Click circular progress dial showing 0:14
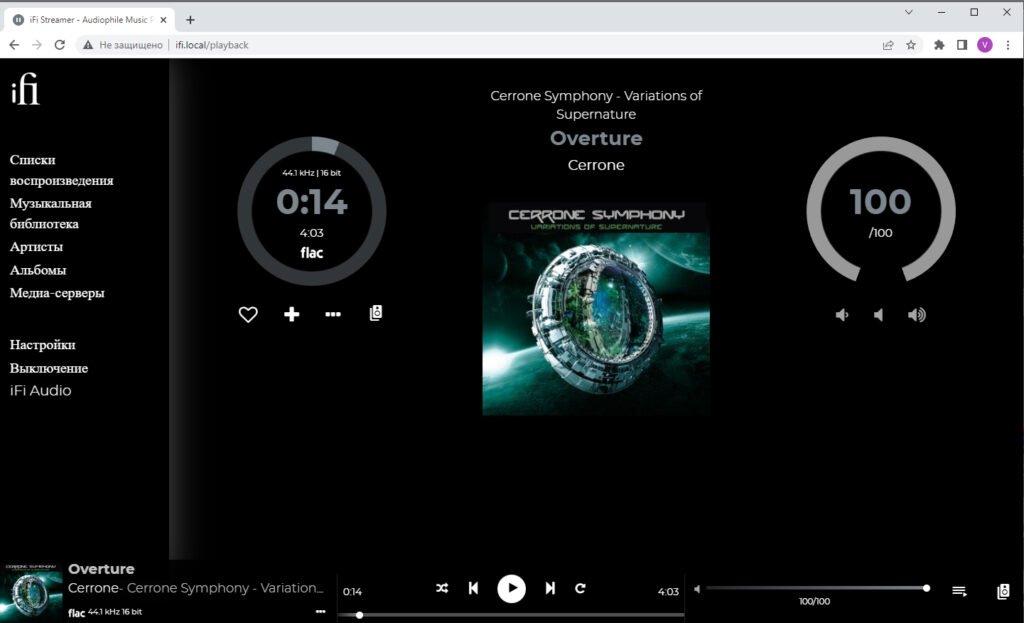The width and height of the screenshot is (1024, 623). coord(312,210)
